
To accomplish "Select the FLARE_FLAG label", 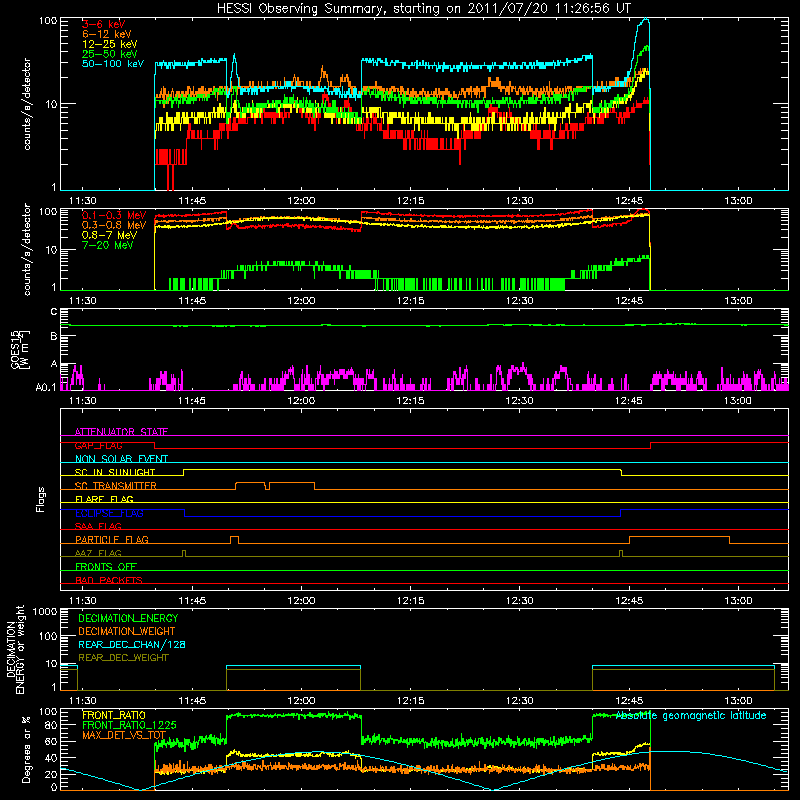I will (104, 499).
